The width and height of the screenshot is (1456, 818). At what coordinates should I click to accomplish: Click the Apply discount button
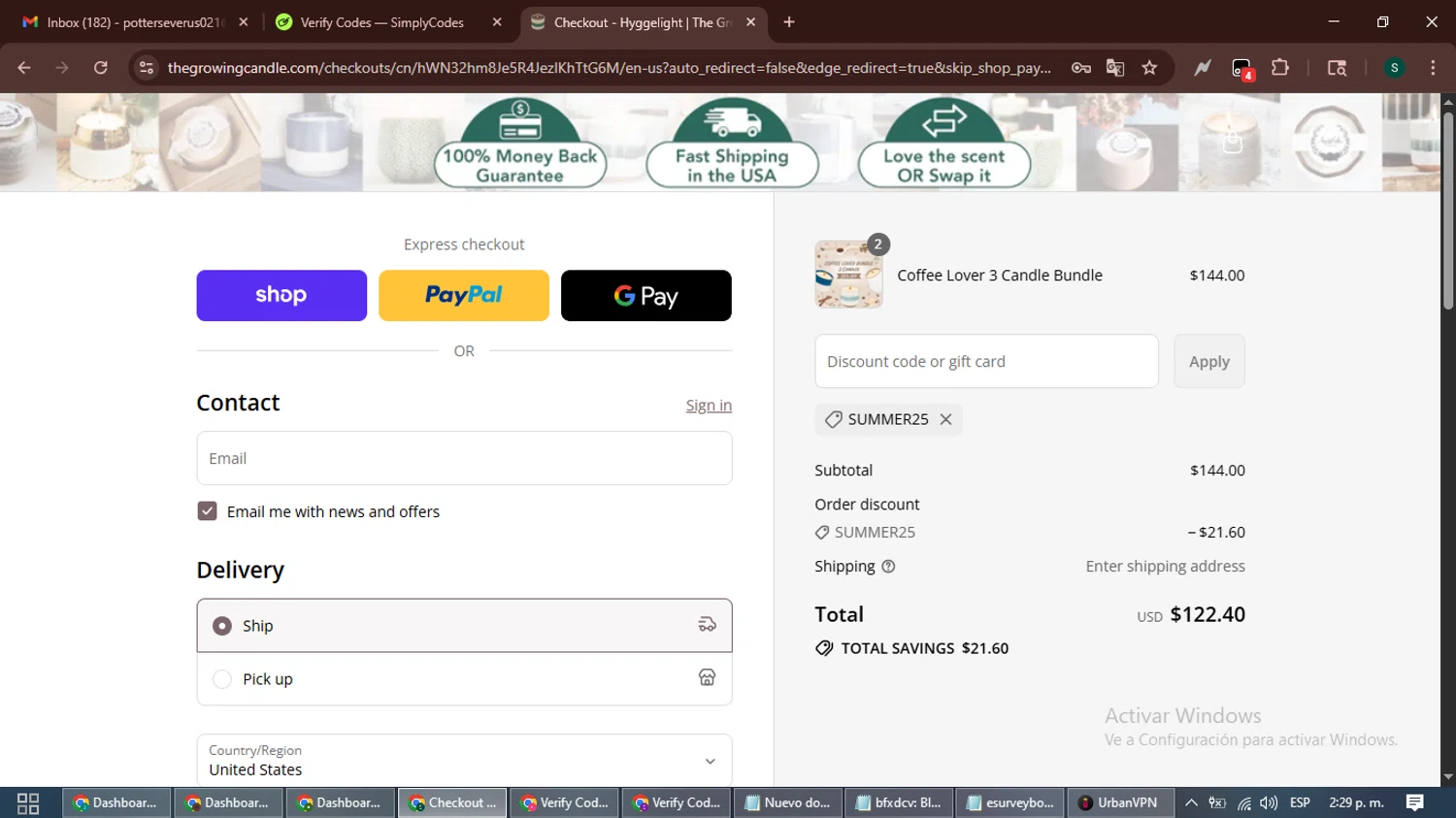1209,362
